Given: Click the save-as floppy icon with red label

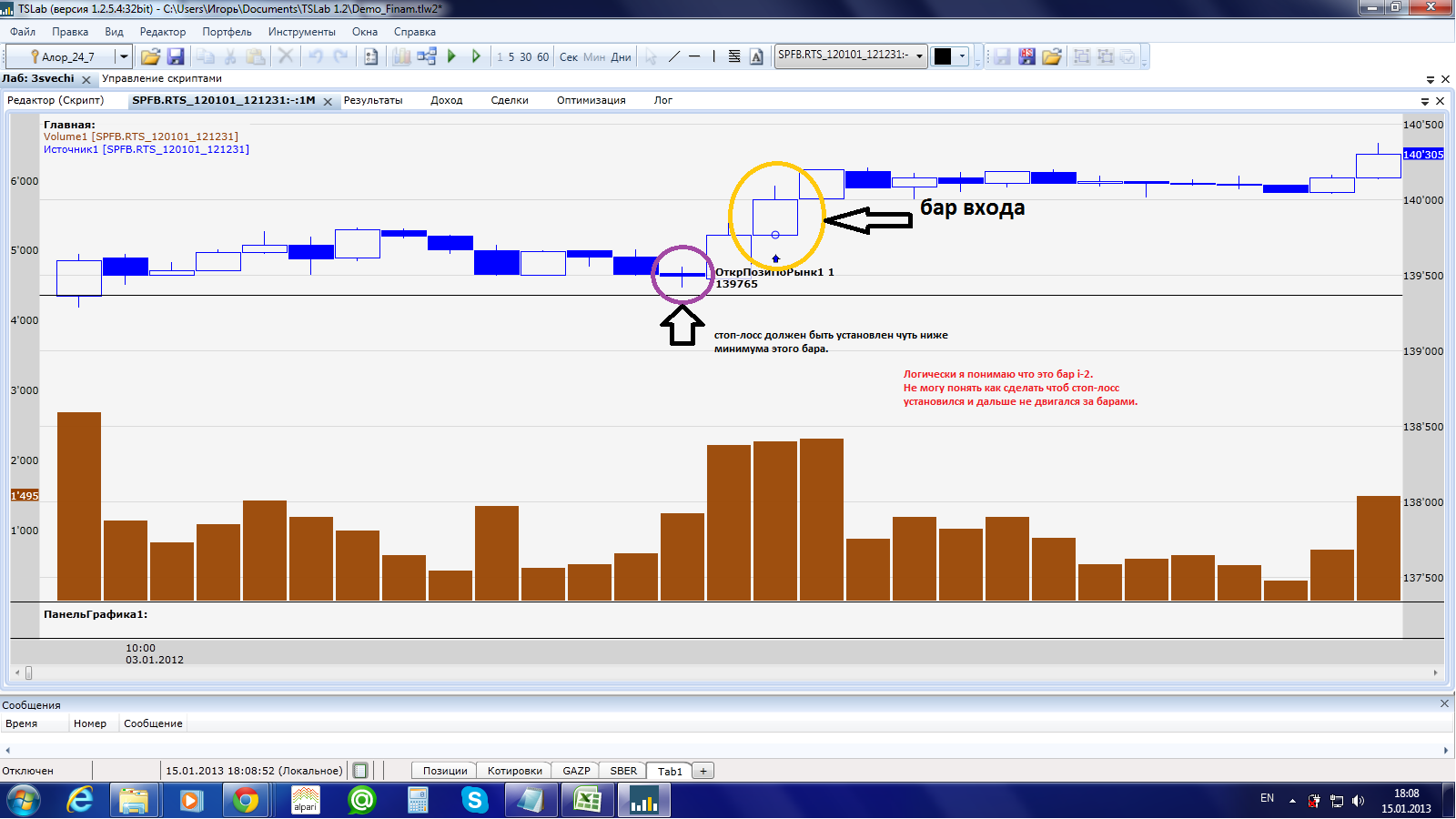Looking at the screenshot, I should tap(1026, 56).
